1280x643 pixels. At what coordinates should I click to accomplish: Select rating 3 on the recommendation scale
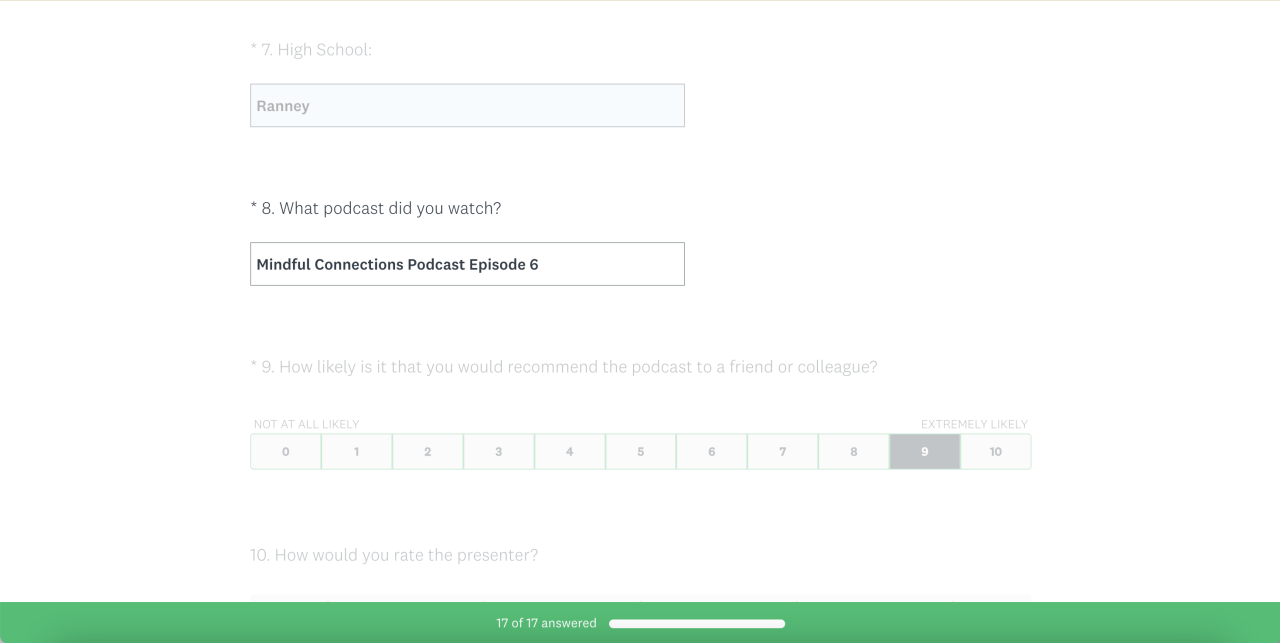[x=499, y=452]
